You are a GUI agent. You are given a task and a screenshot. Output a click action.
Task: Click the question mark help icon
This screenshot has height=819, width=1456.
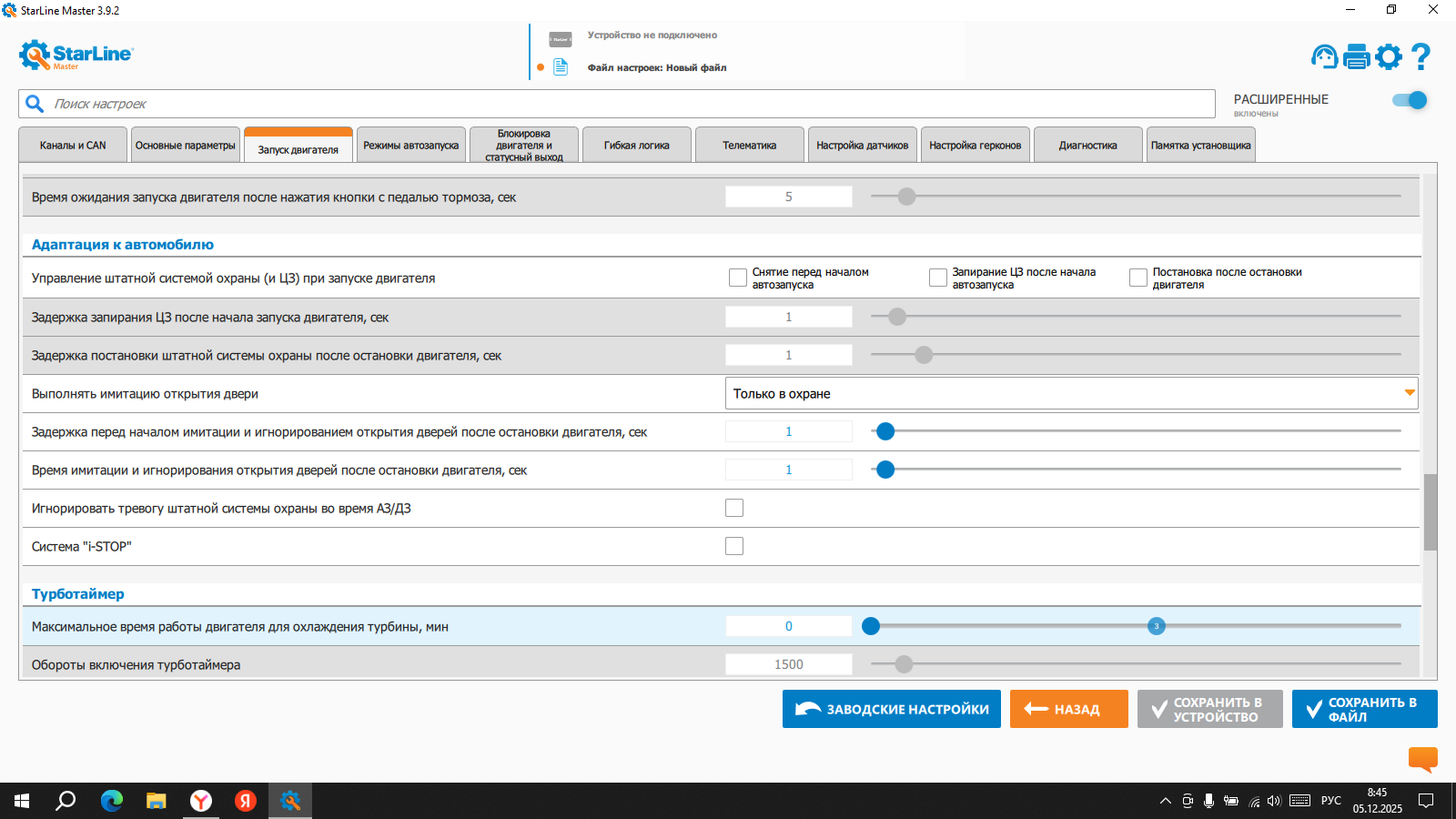click(x=1421, y=56)
